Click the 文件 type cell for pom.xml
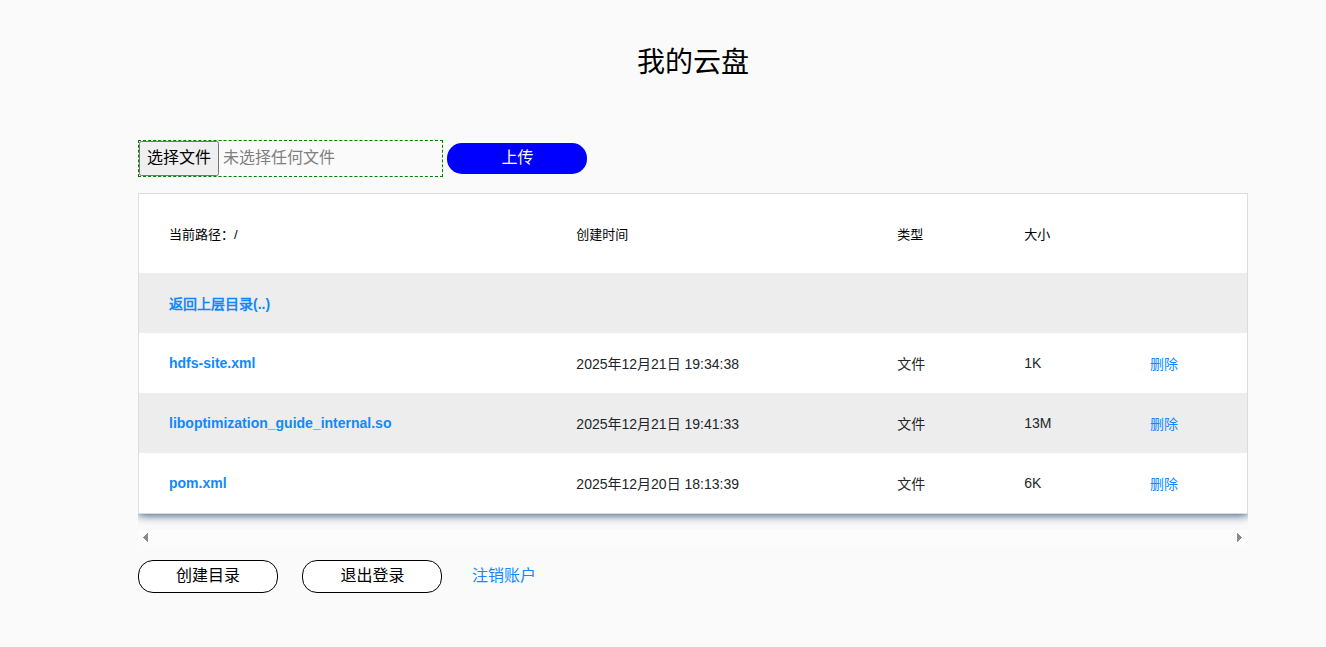The width and height of the screenshot is (1326, 647). 911,484
